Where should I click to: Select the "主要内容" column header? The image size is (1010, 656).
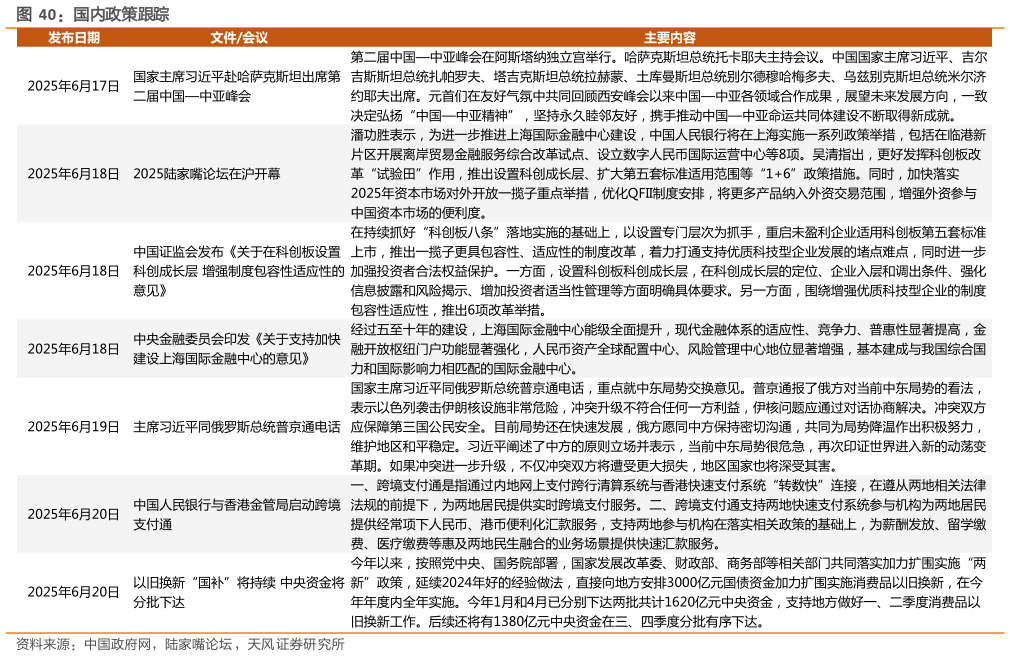coord(668,38)
